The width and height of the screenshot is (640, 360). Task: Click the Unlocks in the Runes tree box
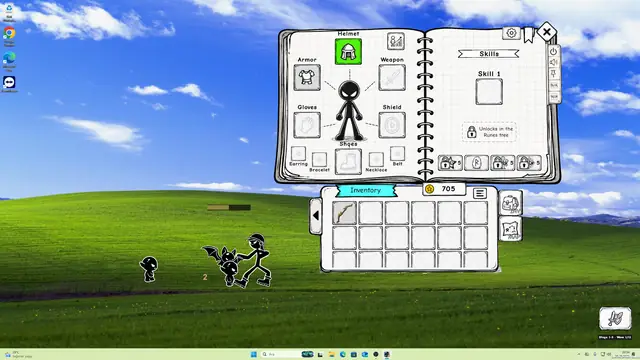click(x=489, y=132)
